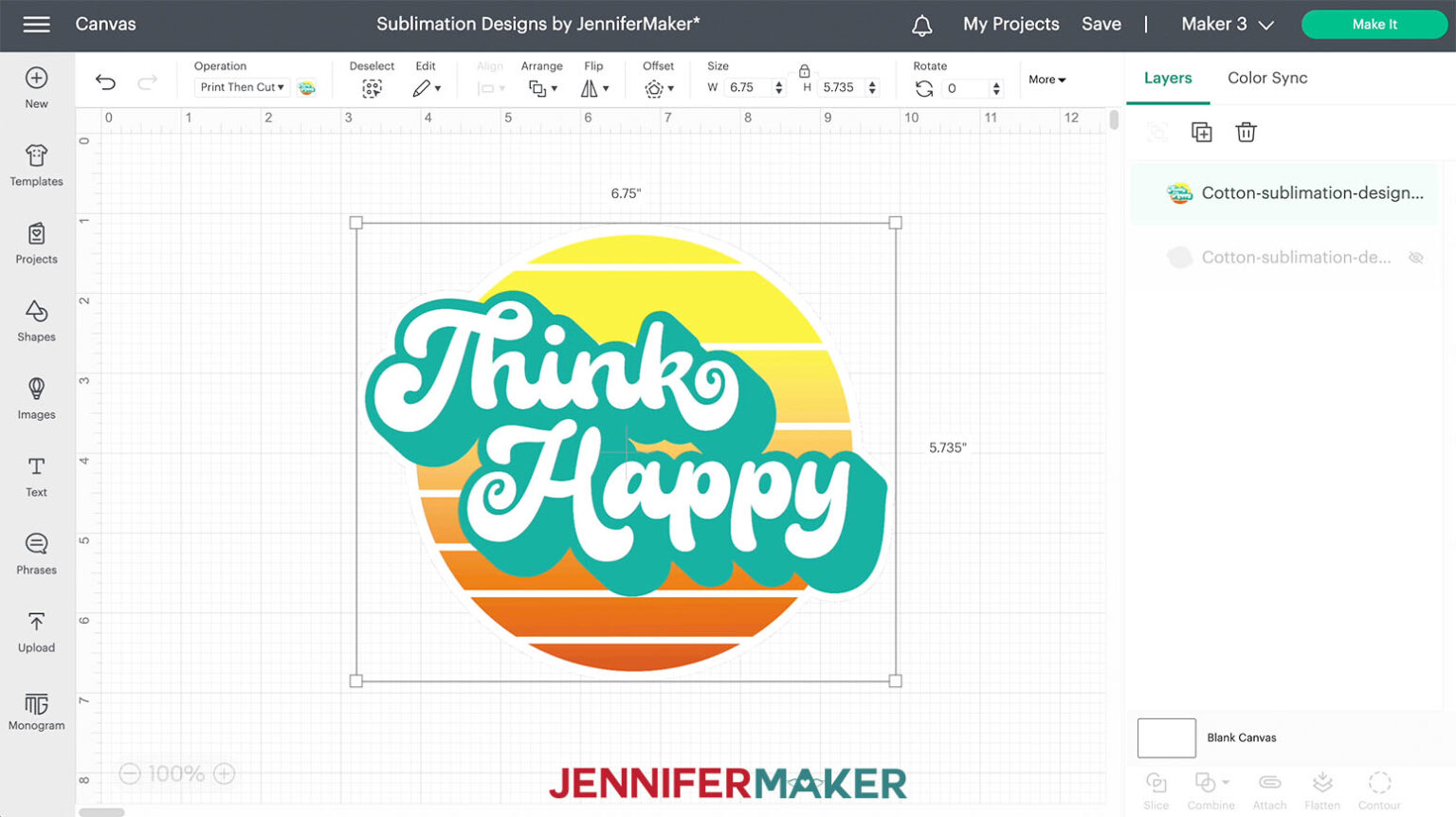Click Save in the header
Screen dimensions: 1456x817
pyautogui.click(x=1101, y=25)
